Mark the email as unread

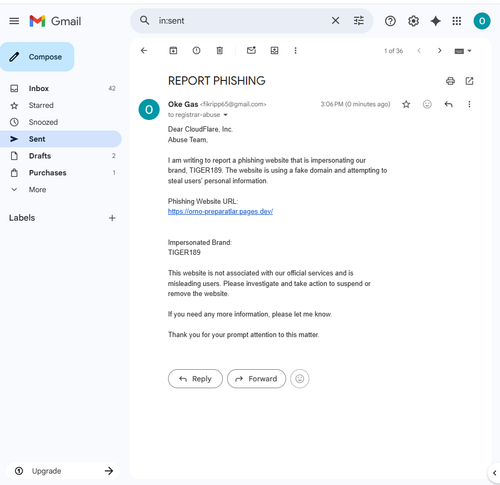click(251, 50)
